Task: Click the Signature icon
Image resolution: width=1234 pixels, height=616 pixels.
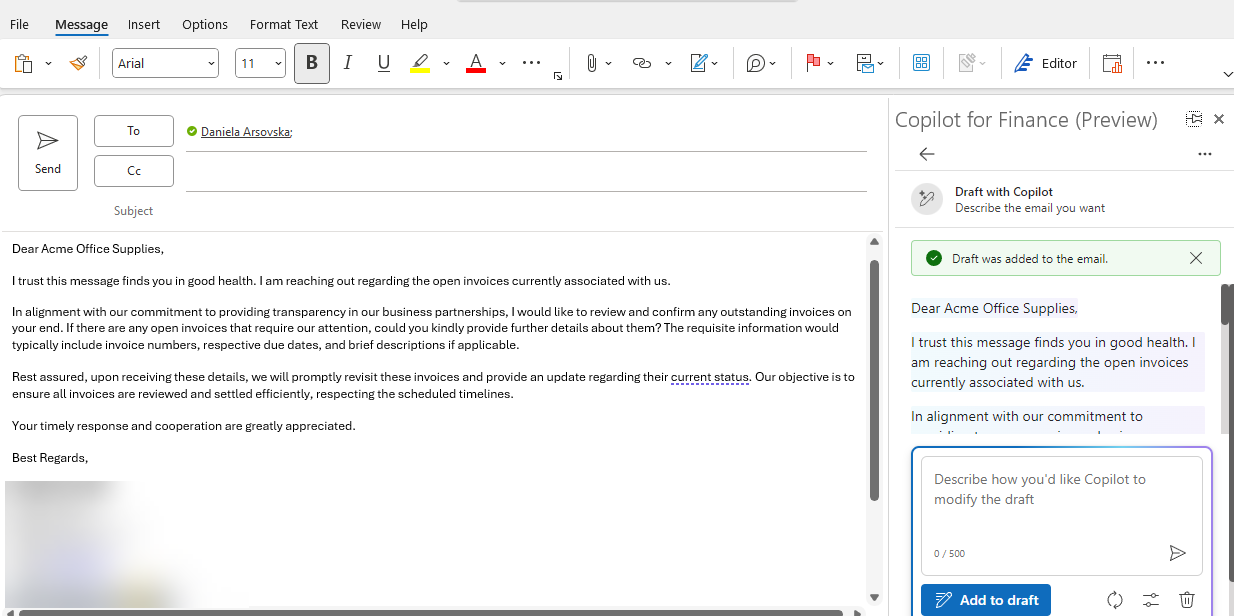Action: click(x=700, y=63)
